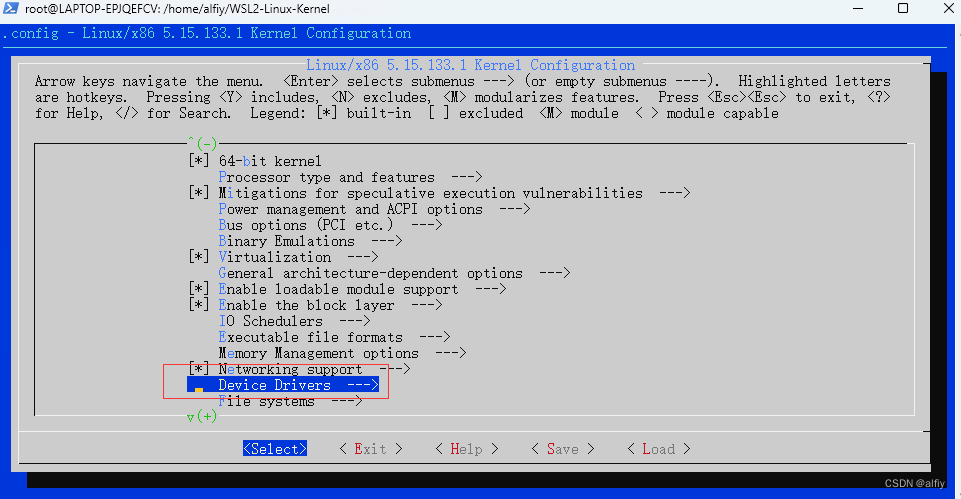The image size is (961, 499).
Task: Open Executable file formats submenu
Action: pos(334,337)
